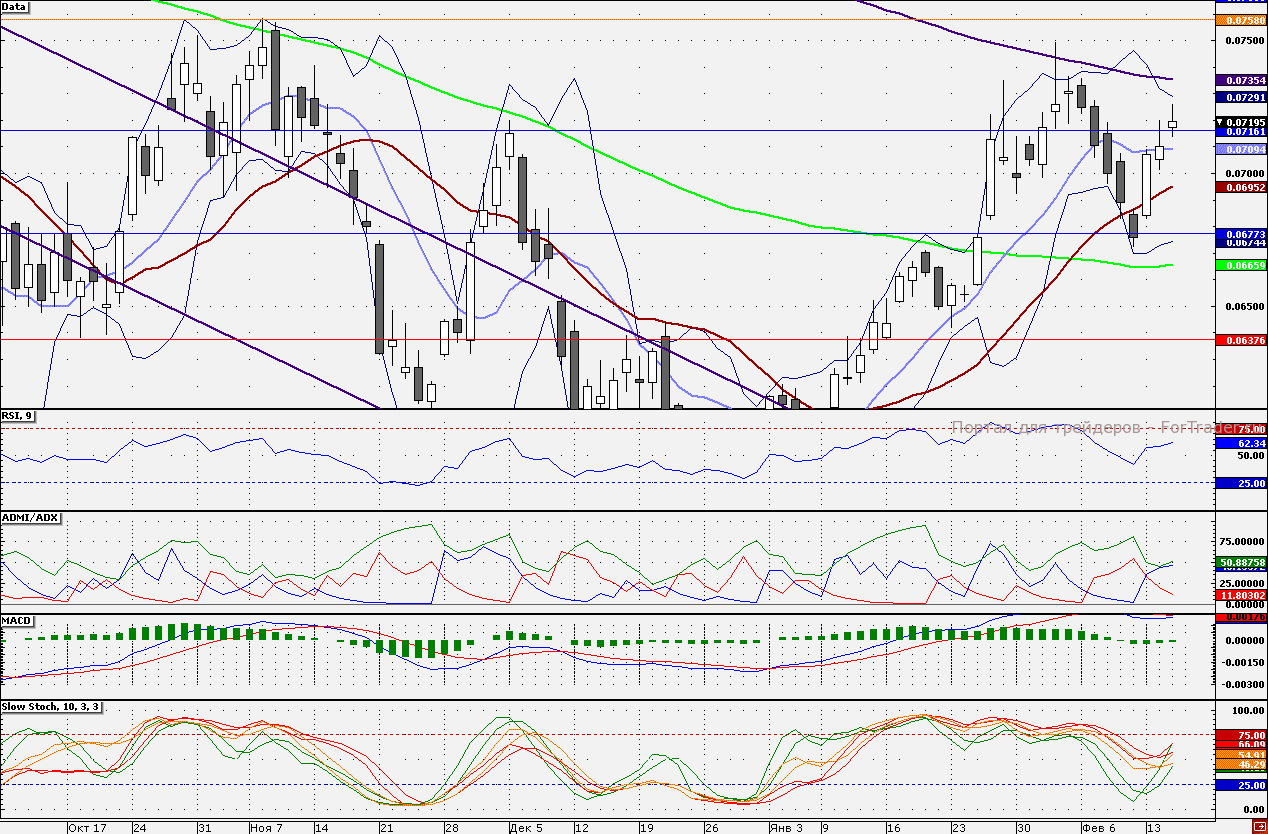The width and height of the screenshot is (1268, 834).
Task: Click the RSI value tag 62.34
Action: [1240, 442]
